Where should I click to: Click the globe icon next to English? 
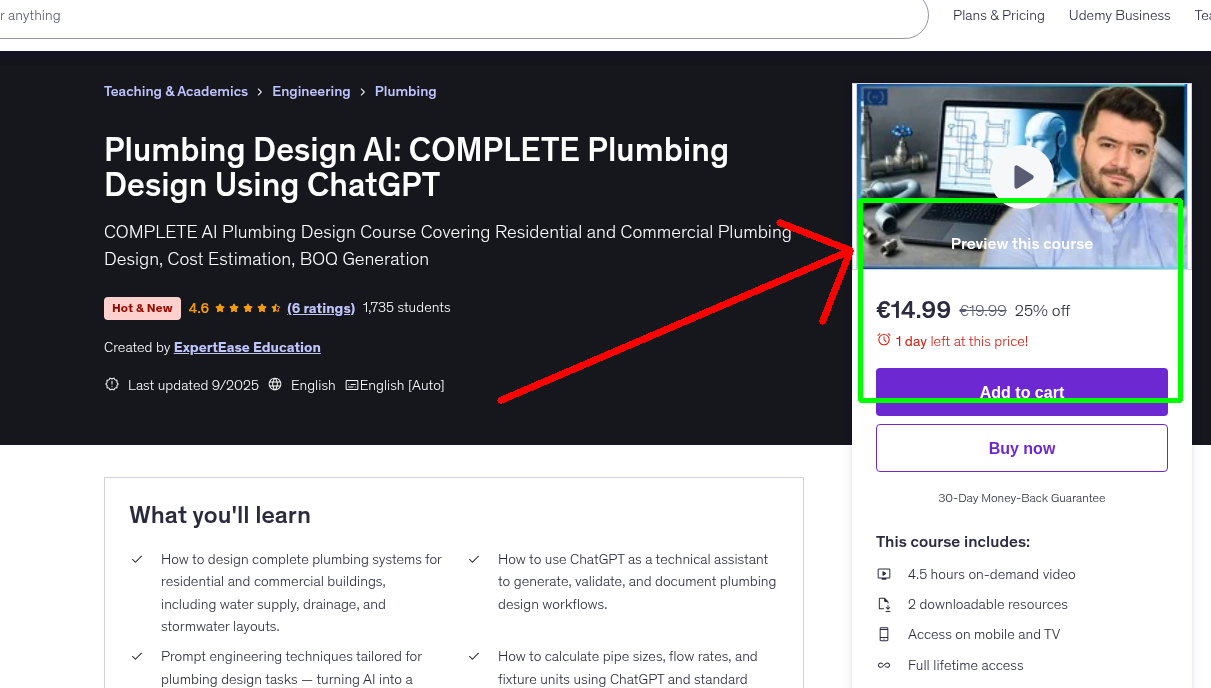pyautogui.click(x=275, y=384)
